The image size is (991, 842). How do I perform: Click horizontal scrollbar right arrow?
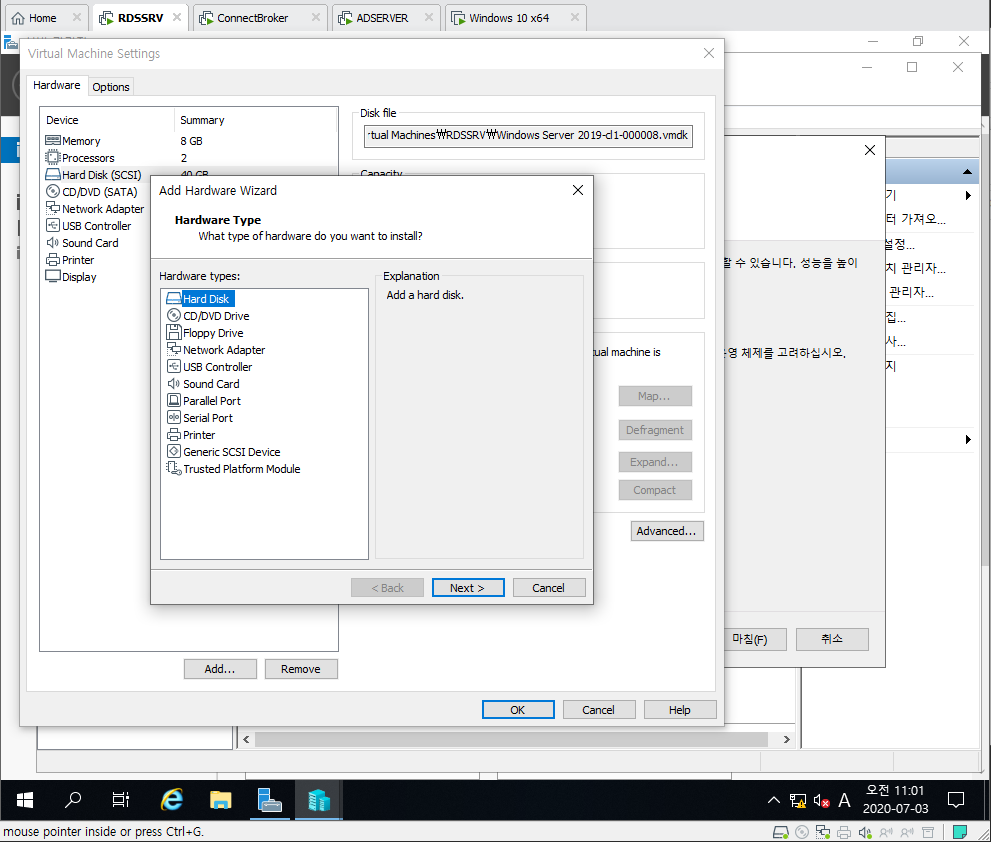786,739
